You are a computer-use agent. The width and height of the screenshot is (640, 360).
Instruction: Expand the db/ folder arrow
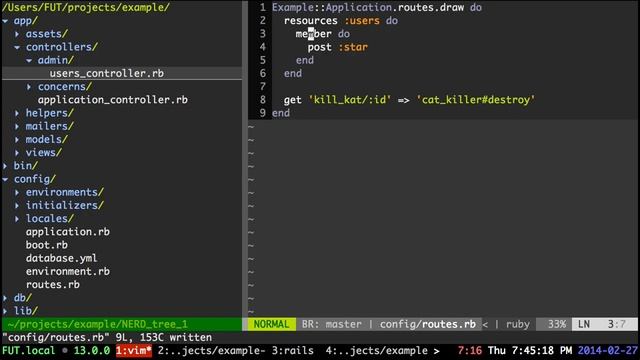pos(5,298)
